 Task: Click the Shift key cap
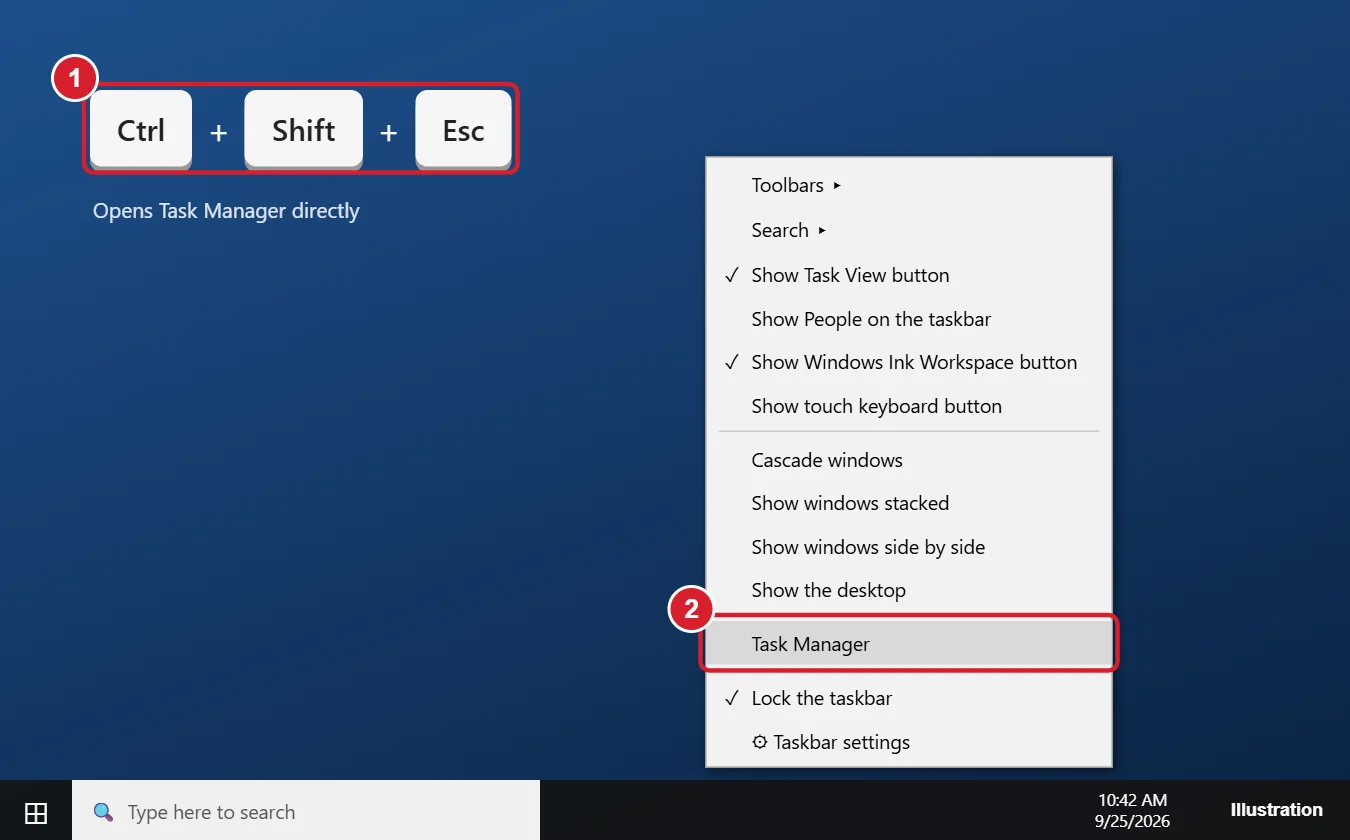(x=304, y=130)
